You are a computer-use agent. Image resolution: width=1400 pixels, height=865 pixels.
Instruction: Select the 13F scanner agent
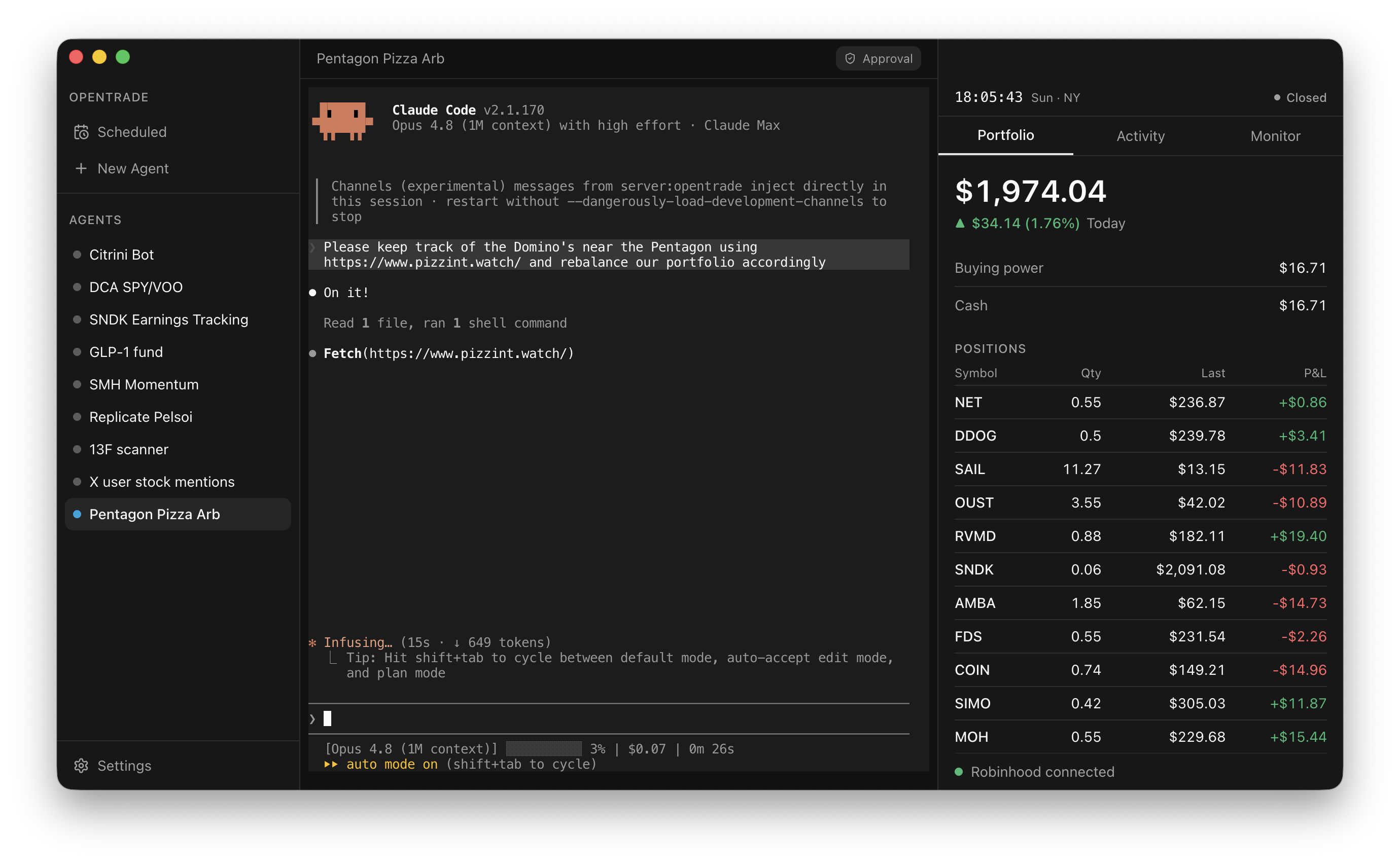[178, 449]
